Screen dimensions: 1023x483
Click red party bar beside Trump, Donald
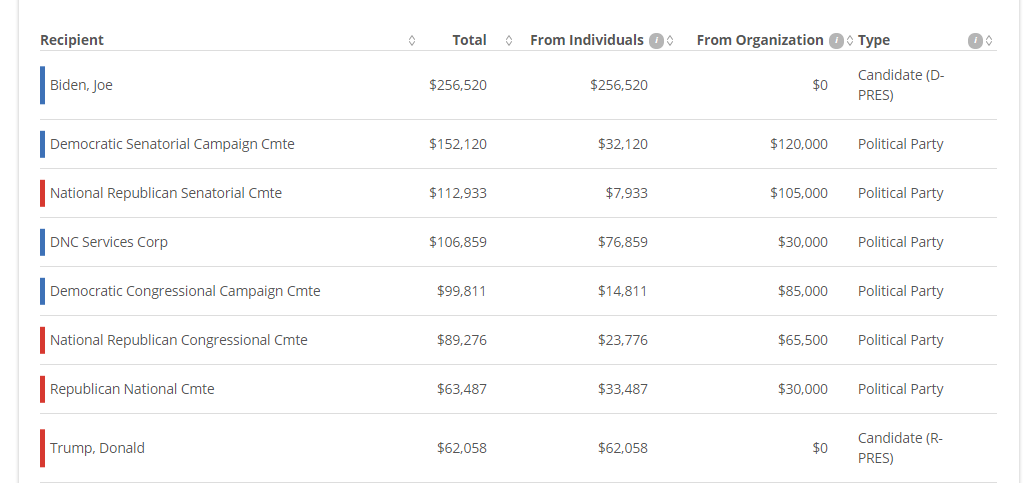tap(42, 448)
